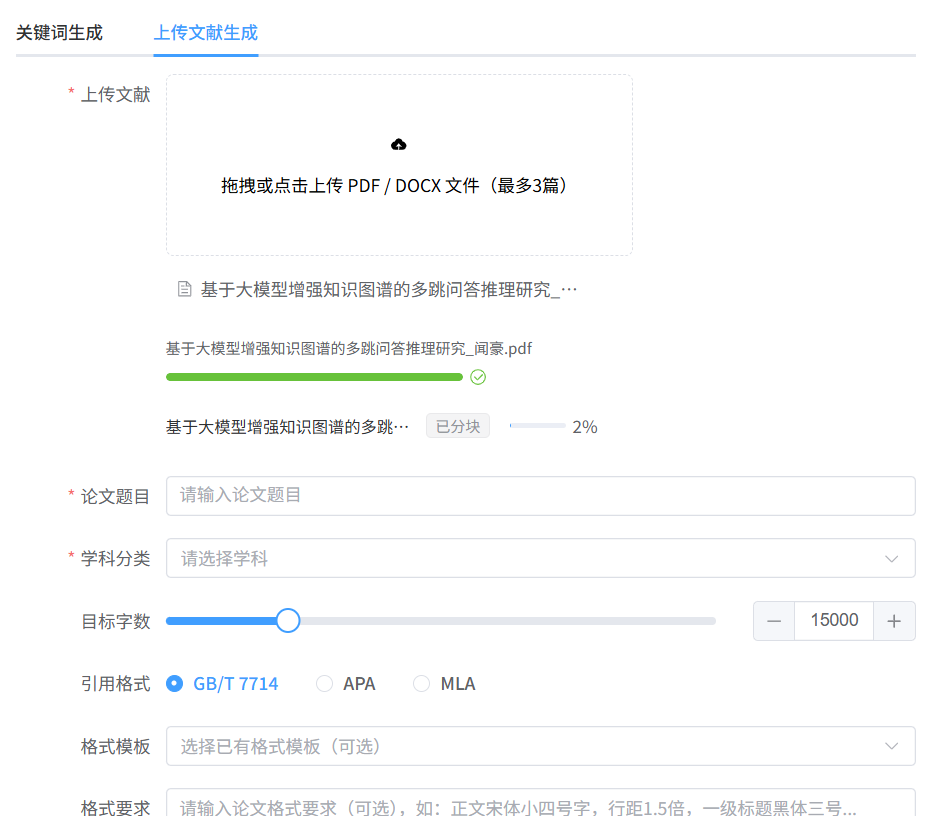
Task: Click the green upload progress bar
Action: [314, 377]
